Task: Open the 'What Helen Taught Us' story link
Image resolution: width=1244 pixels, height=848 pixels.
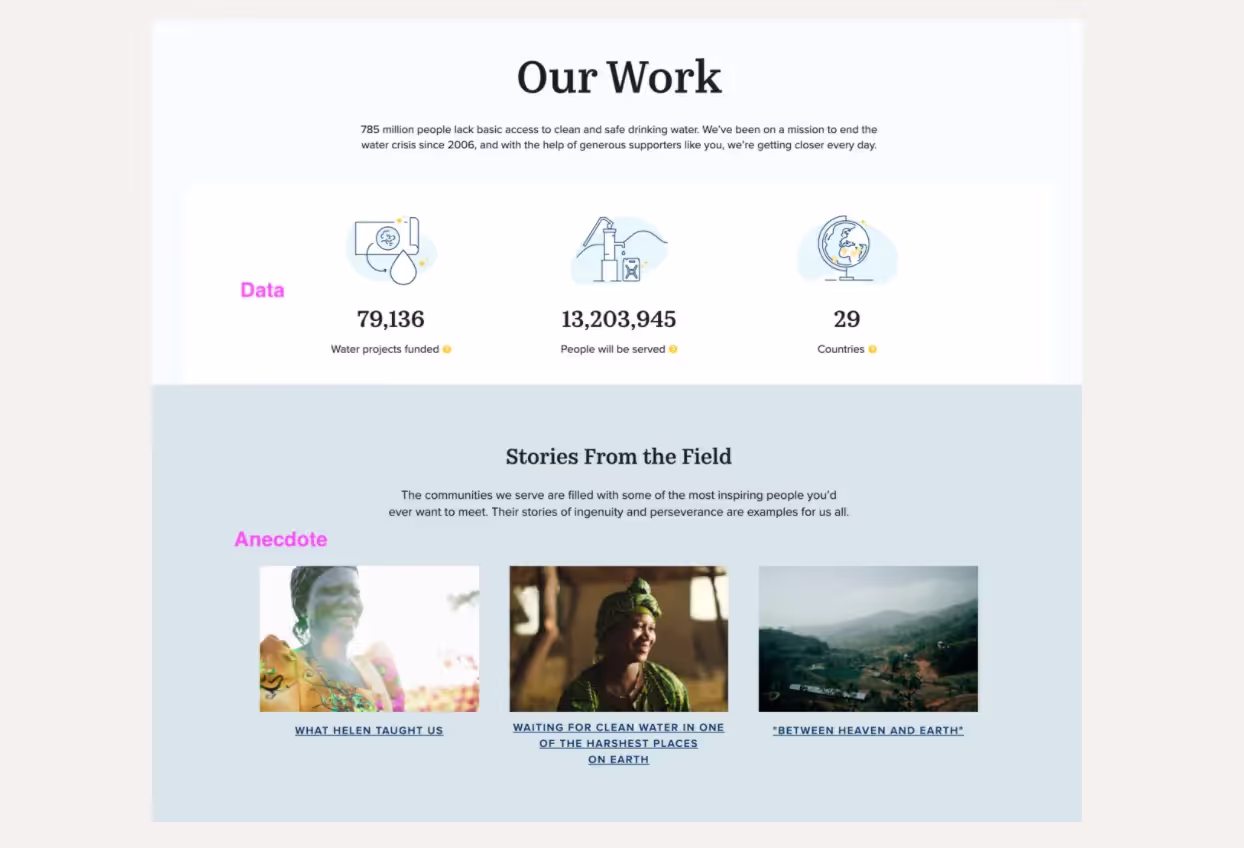Action: [368, 731]
